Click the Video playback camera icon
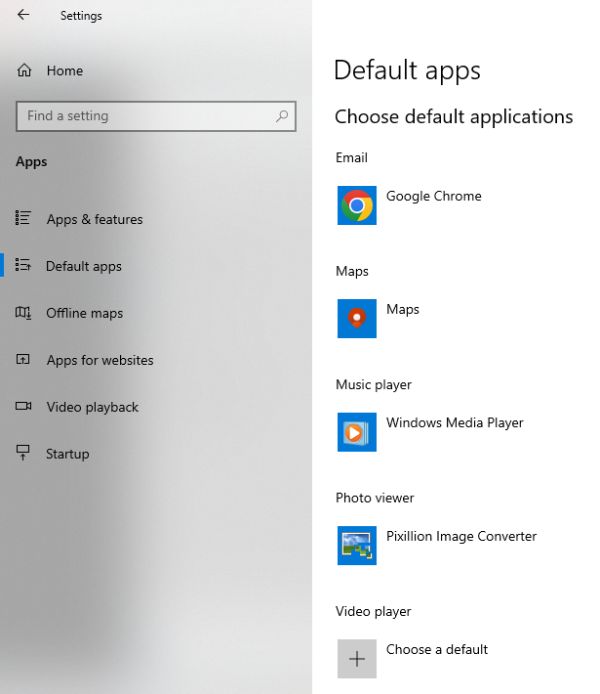This screenshot has height=694, width=600. (24, 407)
